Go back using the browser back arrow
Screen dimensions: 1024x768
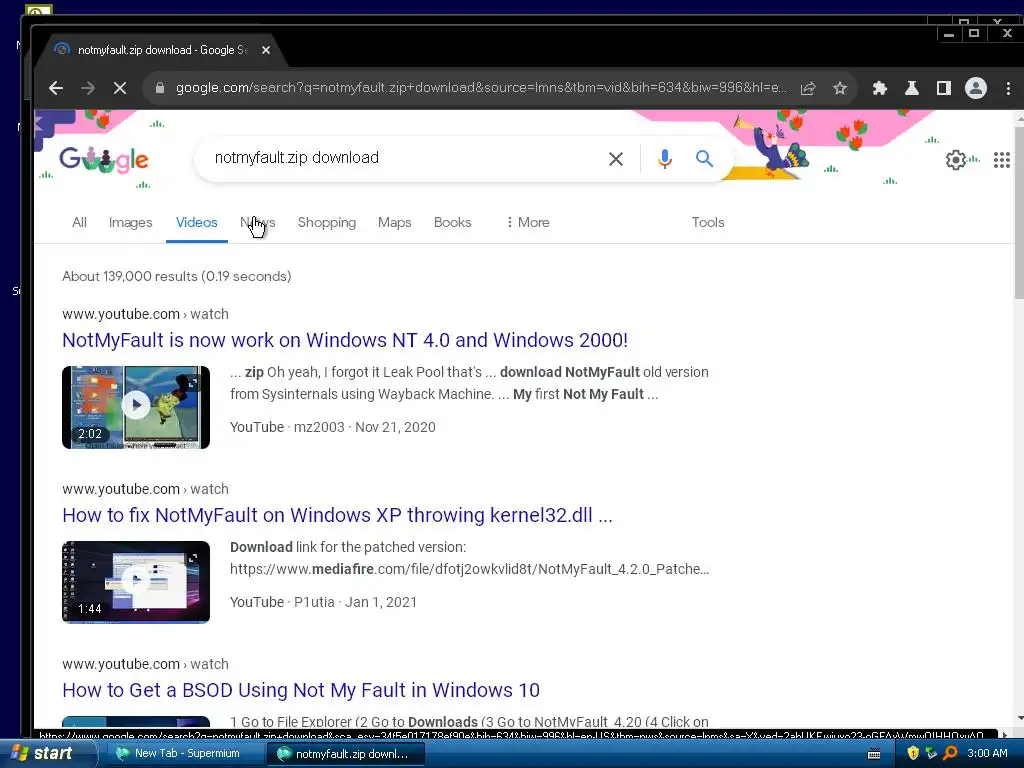[x=56, y=88]
